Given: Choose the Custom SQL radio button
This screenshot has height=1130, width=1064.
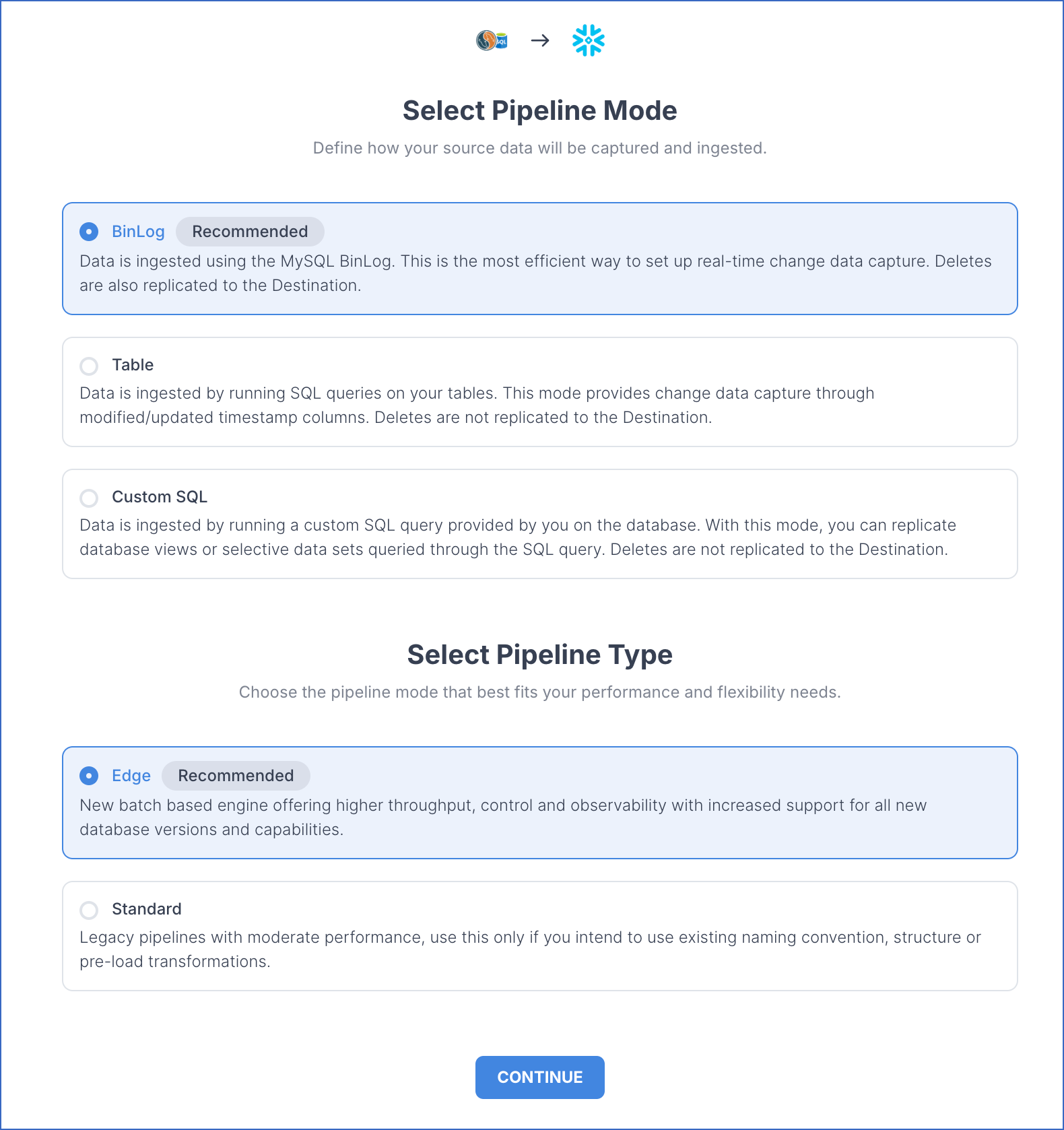Looking at the screenshot, I should 89,498.
